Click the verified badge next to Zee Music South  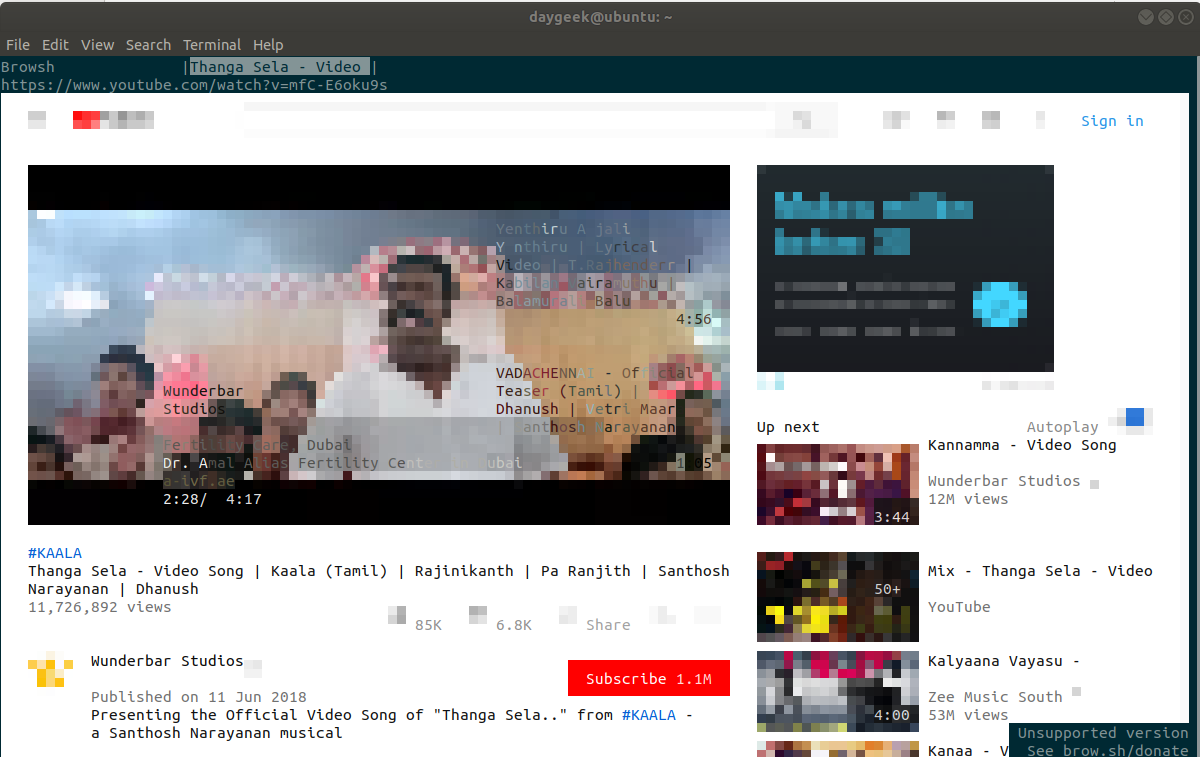[1077, 691]
